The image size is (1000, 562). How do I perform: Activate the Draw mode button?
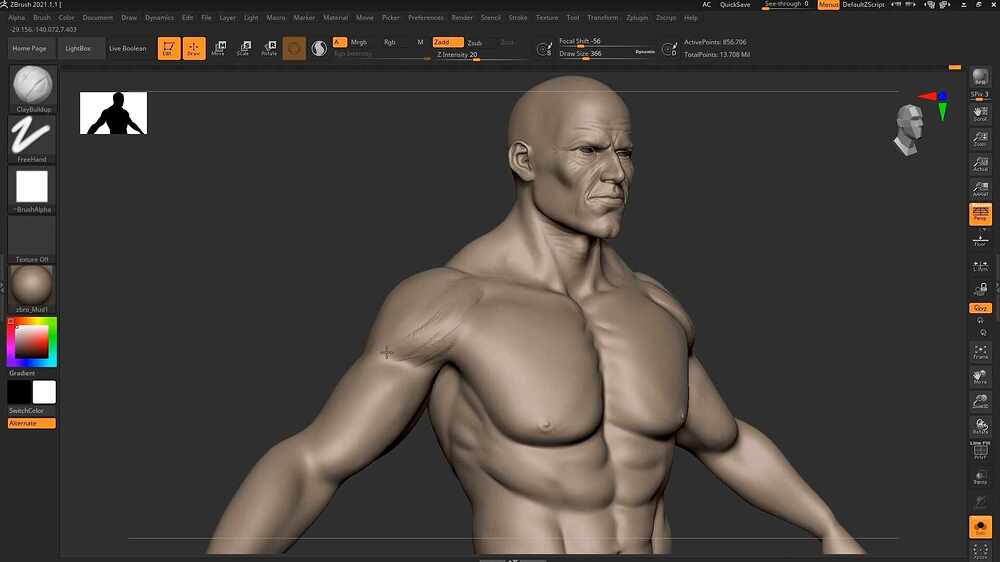pyautogui.click(x=194, y=48)
